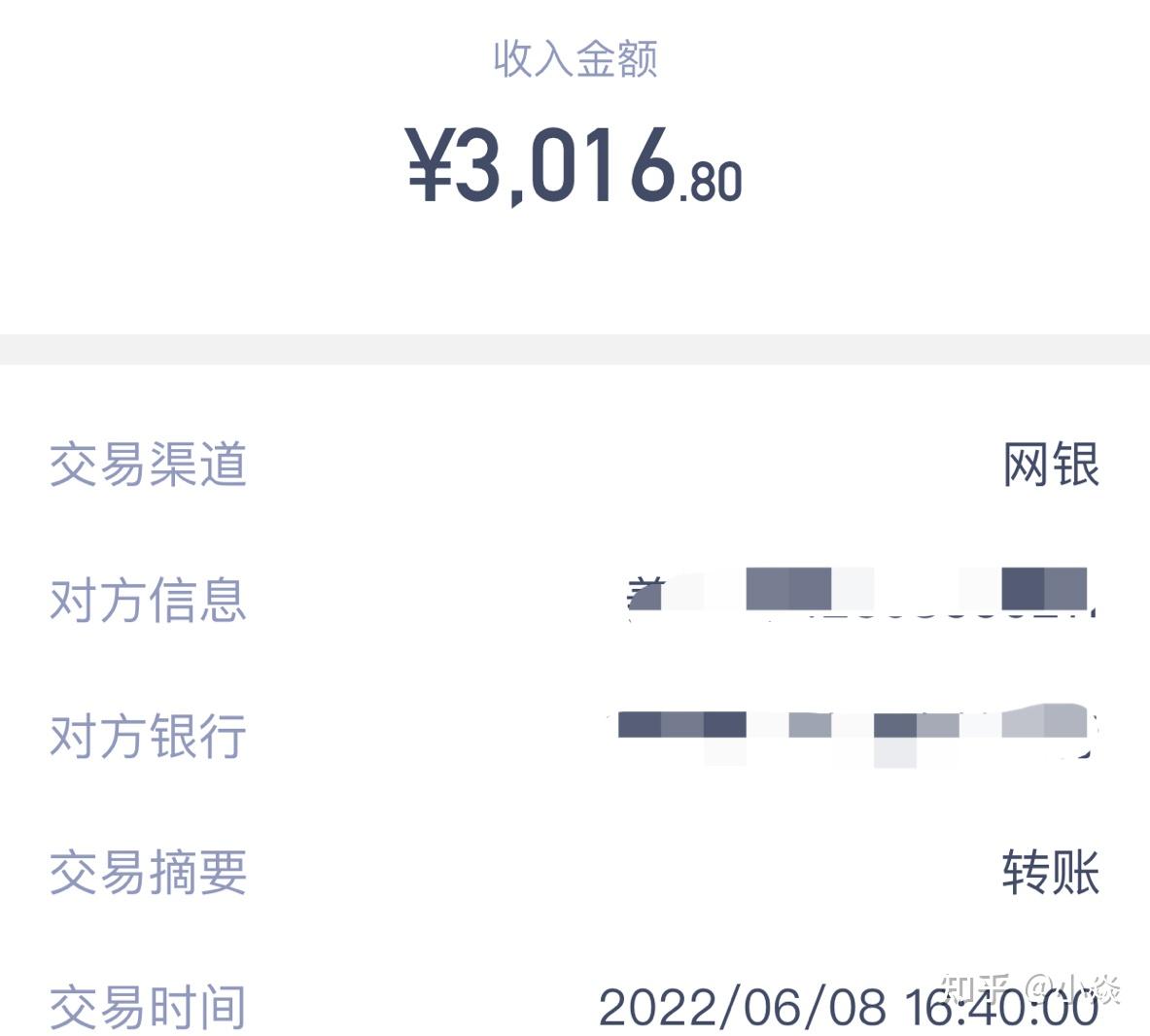
Task: Tap the .80 decimal portion
Action: pos(711,182)
